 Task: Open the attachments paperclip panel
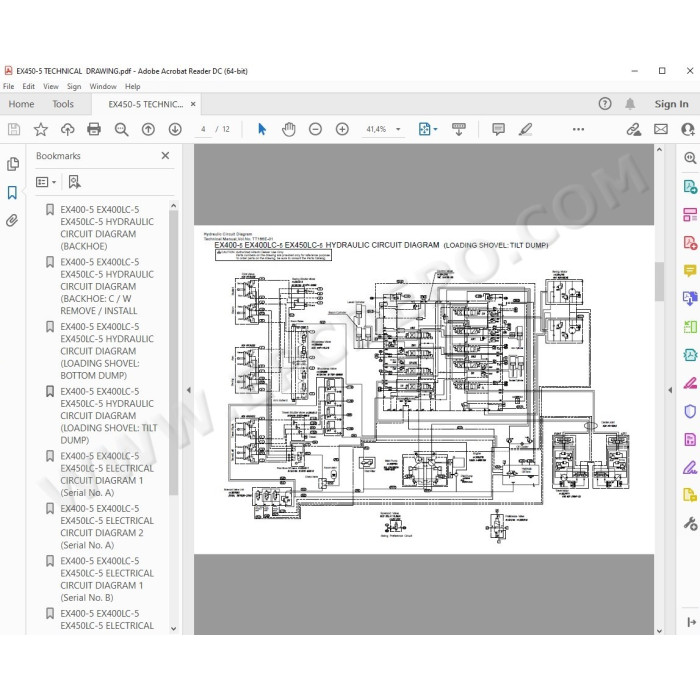pyautogui.click(x=12, y=221)
